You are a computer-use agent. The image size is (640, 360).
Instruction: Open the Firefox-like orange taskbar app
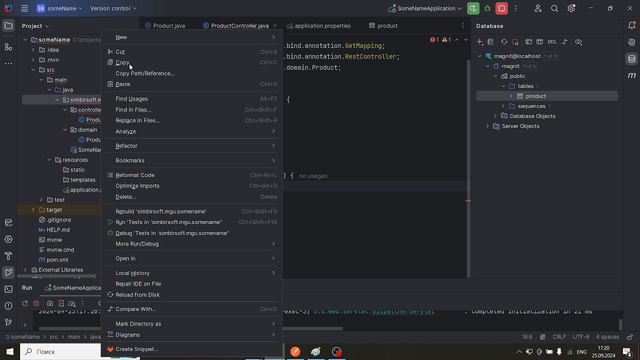(295, 351)
